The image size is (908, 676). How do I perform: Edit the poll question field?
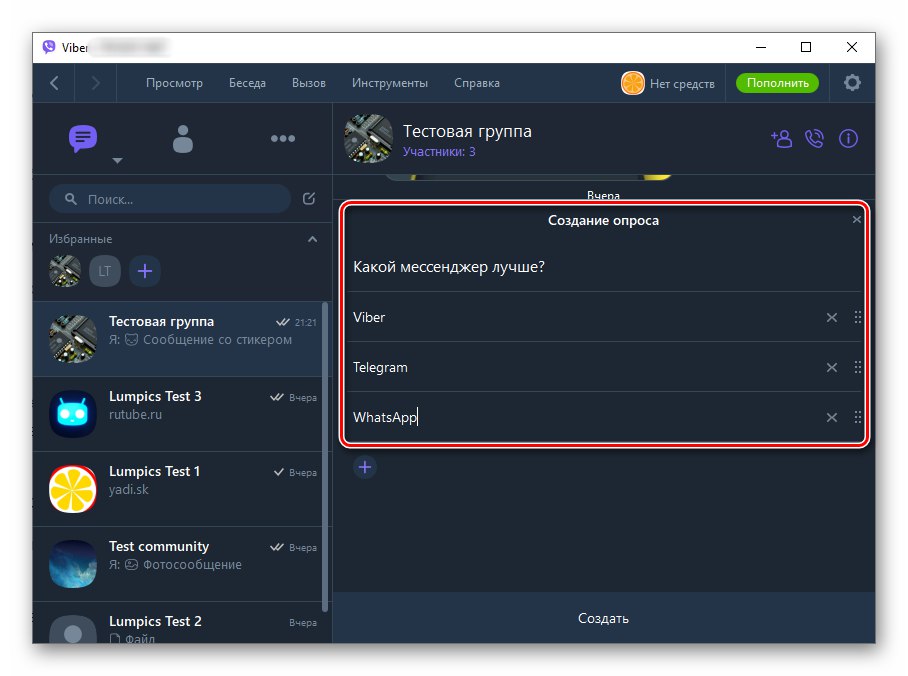[x=603, y=267]
